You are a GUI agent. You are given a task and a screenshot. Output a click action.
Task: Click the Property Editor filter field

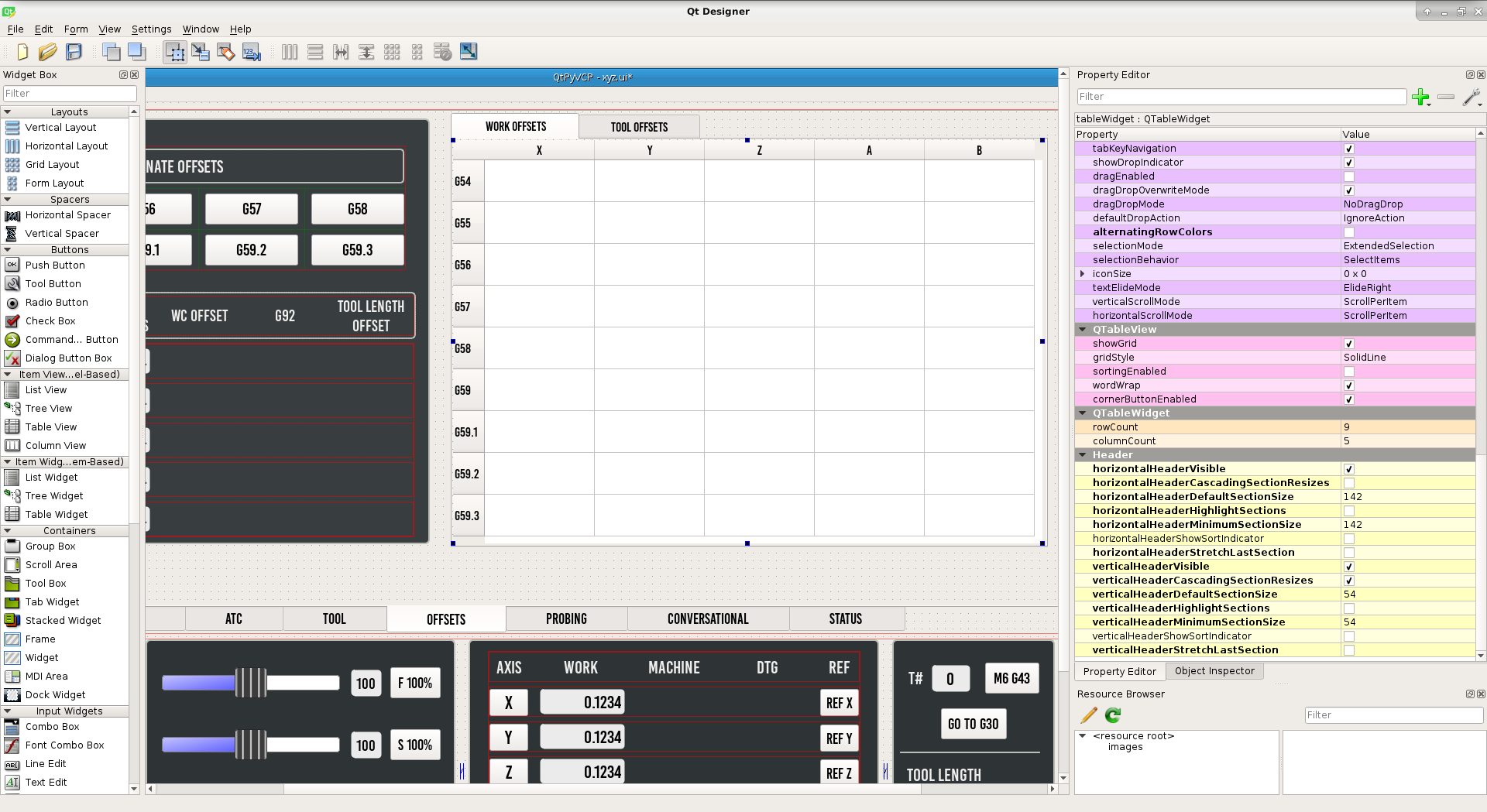click(x=1241, y=97)
